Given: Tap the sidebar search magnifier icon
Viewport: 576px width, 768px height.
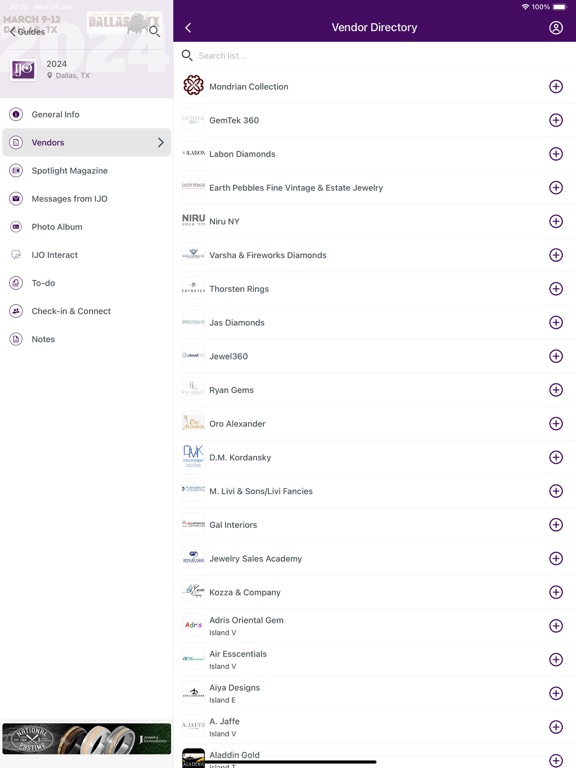Looking at the screenshot, I should click(x=154, y=31).
